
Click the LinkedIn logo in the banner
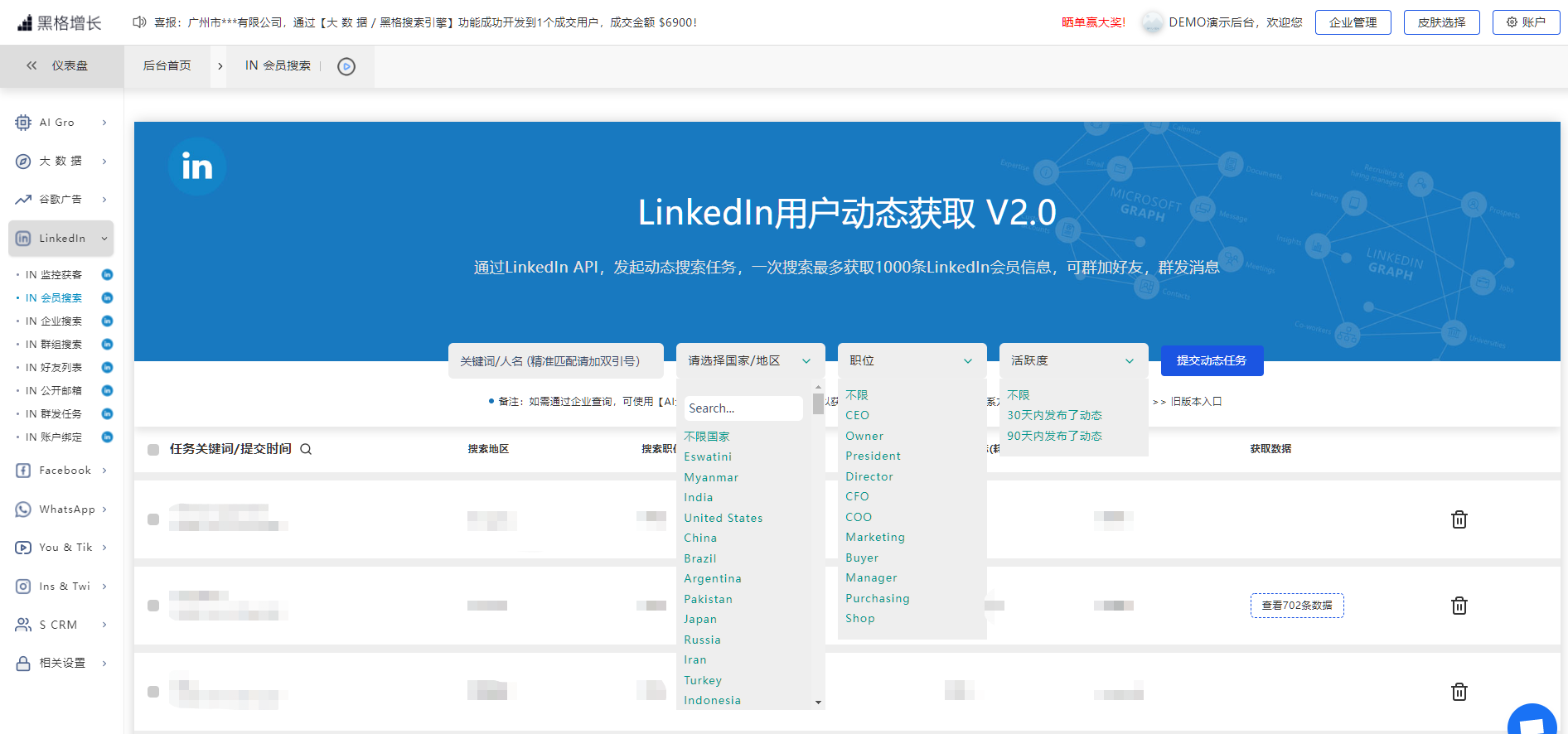click(197, 167)
